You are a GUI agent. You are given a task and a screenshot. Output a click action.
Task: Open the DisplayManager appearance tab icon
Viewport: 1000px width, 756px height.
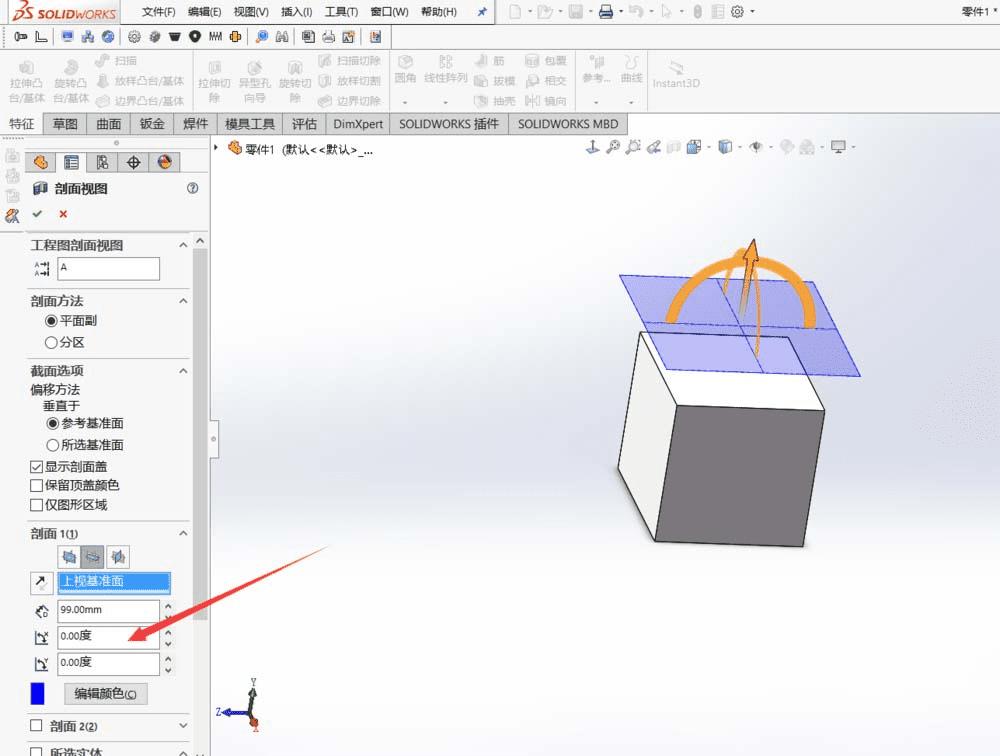click(165, 163)
